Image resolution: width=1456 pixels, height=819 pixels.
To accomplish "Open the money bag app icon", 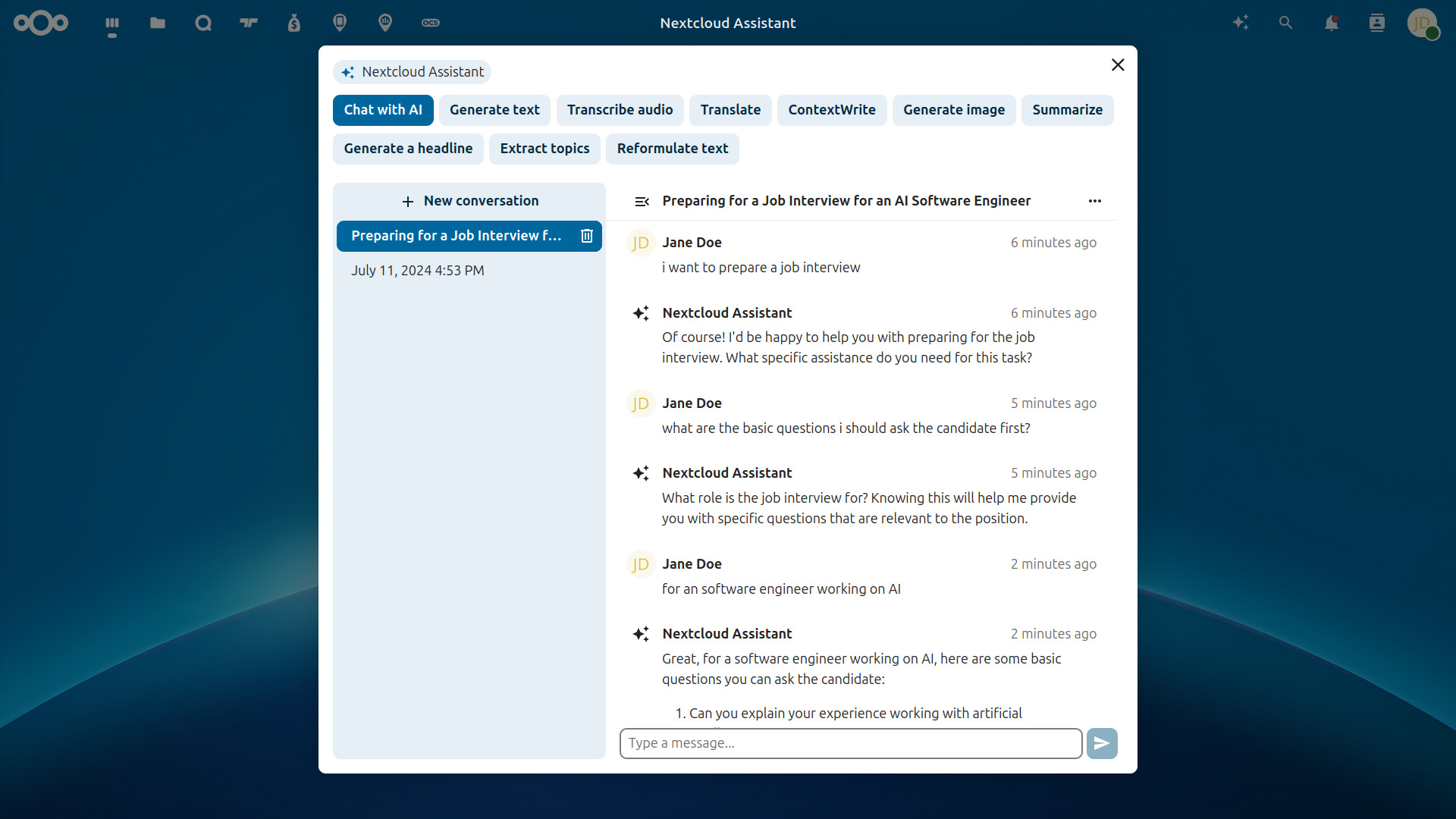I will pos(294,23).
